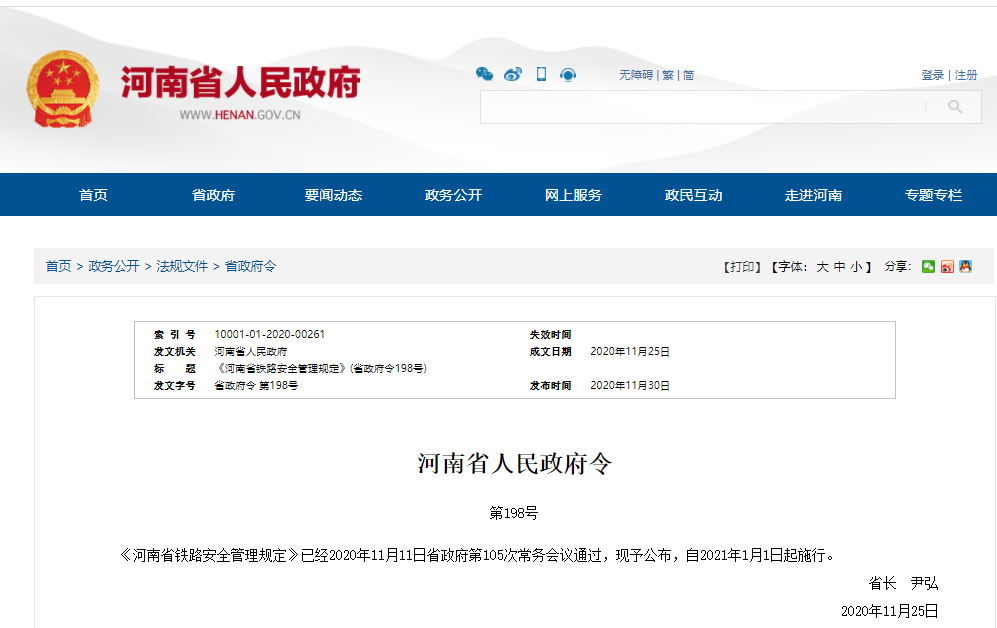
Task: Click the 打印 print link
Action: click(742, 267)
